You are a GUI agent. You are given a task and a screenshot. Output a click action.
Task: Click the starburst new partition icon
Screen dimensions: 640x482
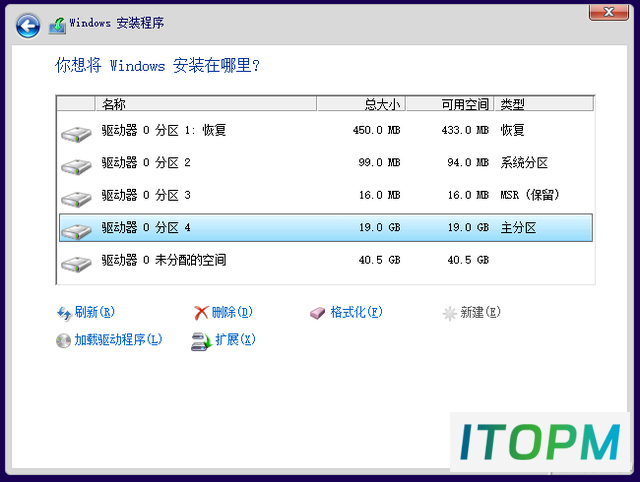[x=449, y=313]
